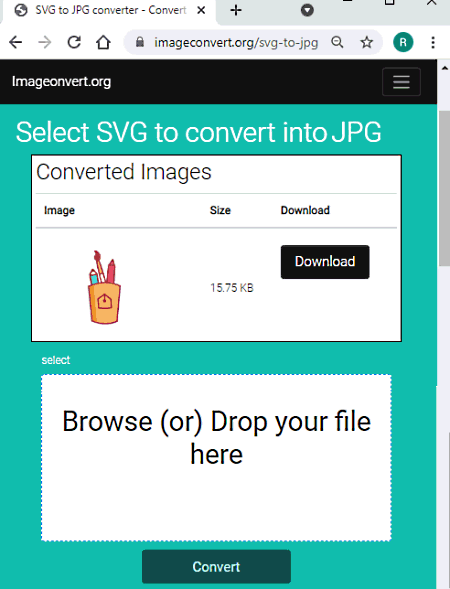Screen dimensions: 450x589
Task: Open the green R profile avatar
Action: point(403,42)
